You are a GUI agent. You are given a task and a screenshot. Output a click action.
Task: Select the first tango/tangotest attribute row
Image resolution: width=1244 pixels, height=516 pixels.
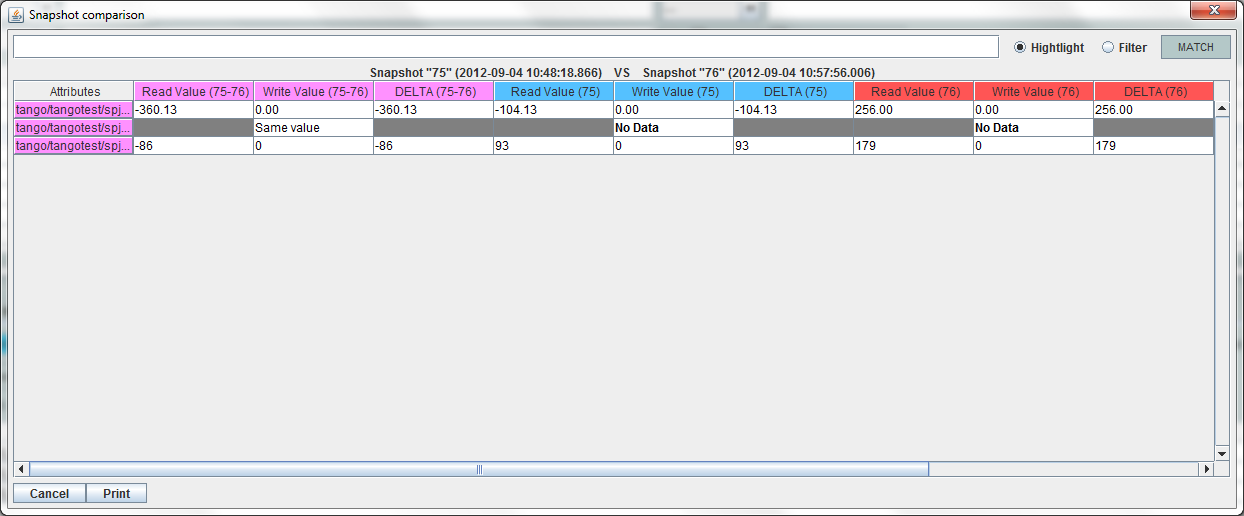click(x=74, y=110)
